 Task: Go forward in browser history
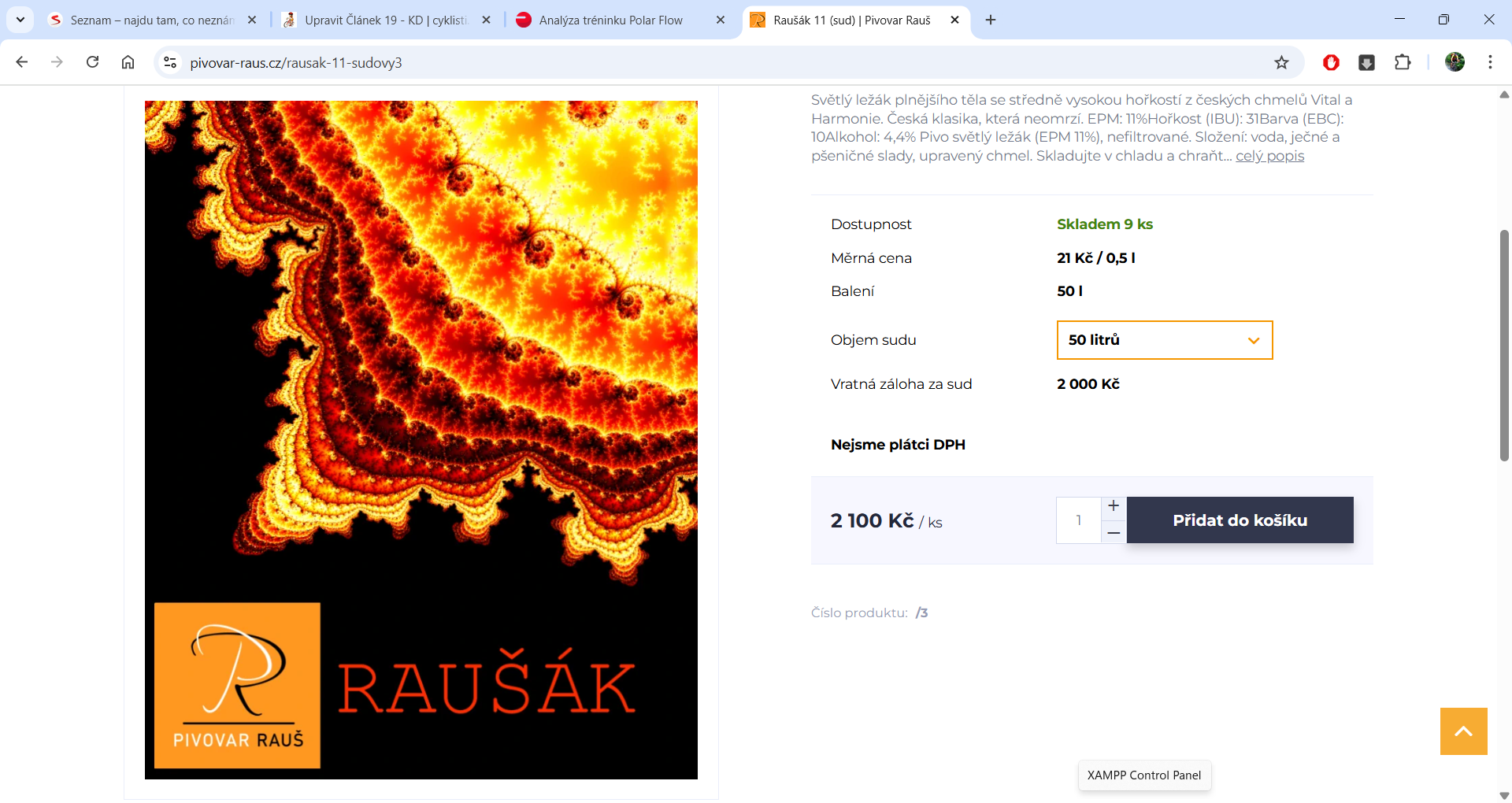pyautogui.click(x=57, y=62)
